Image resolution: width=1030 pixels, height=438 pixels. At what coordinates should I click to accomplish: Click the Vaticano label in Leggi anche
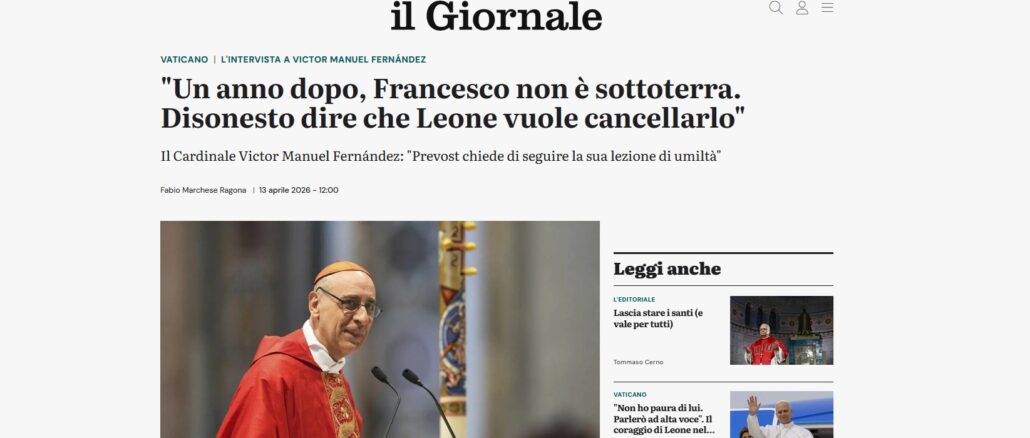coord(630,395)
